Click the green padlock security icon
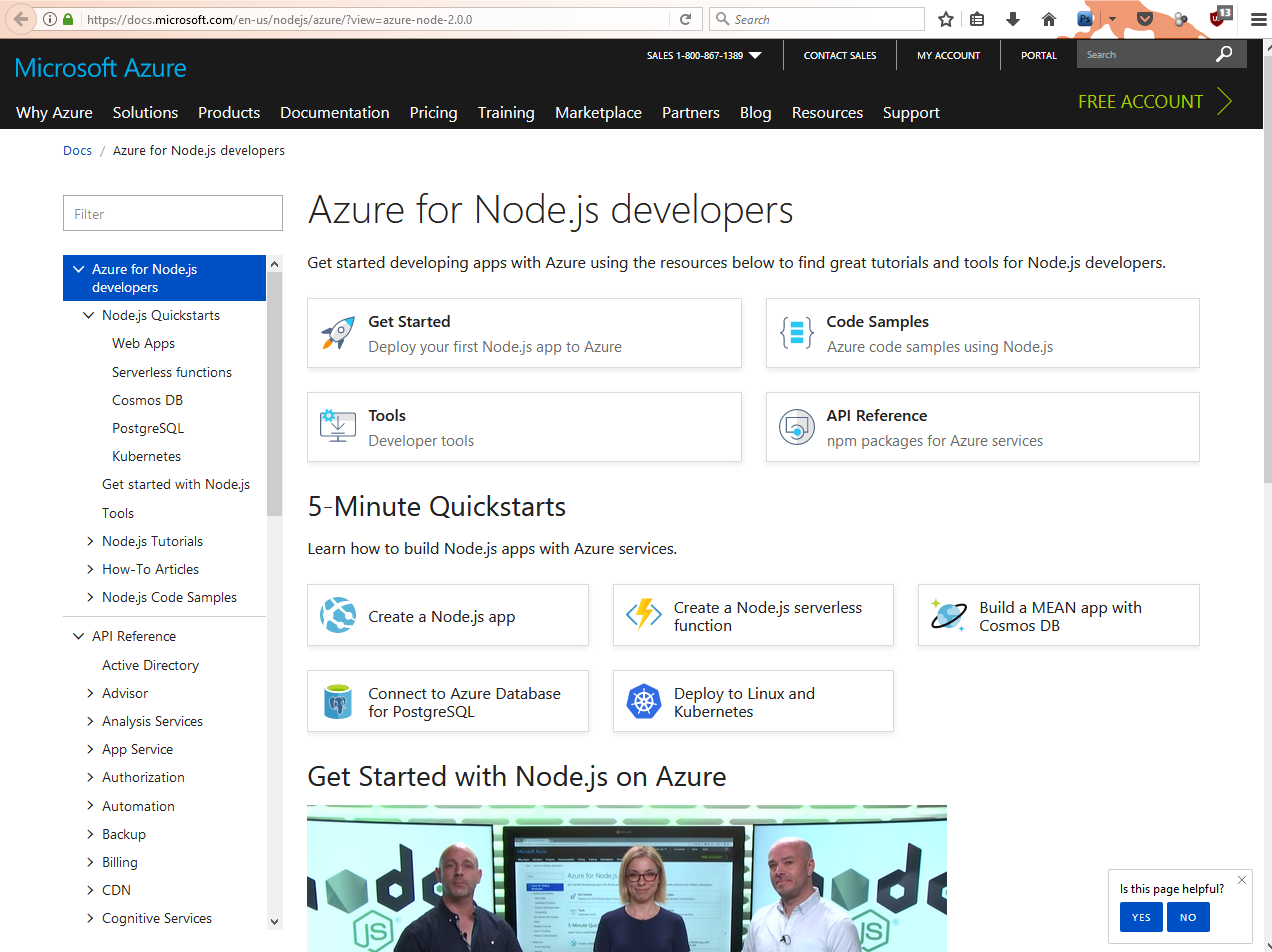This screenshot has height=952, width=1272. 68,19
